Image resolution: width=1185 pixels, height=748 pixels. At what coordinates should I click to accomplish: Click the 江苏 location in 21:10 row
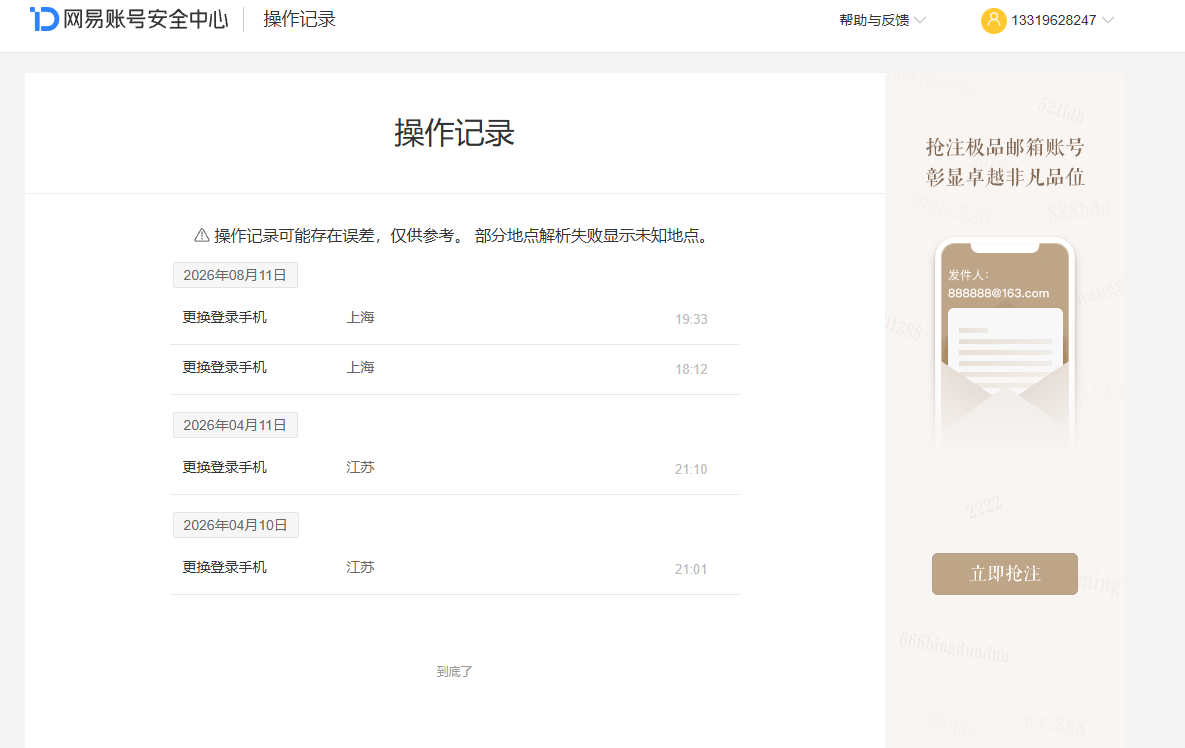pos(360,468)
